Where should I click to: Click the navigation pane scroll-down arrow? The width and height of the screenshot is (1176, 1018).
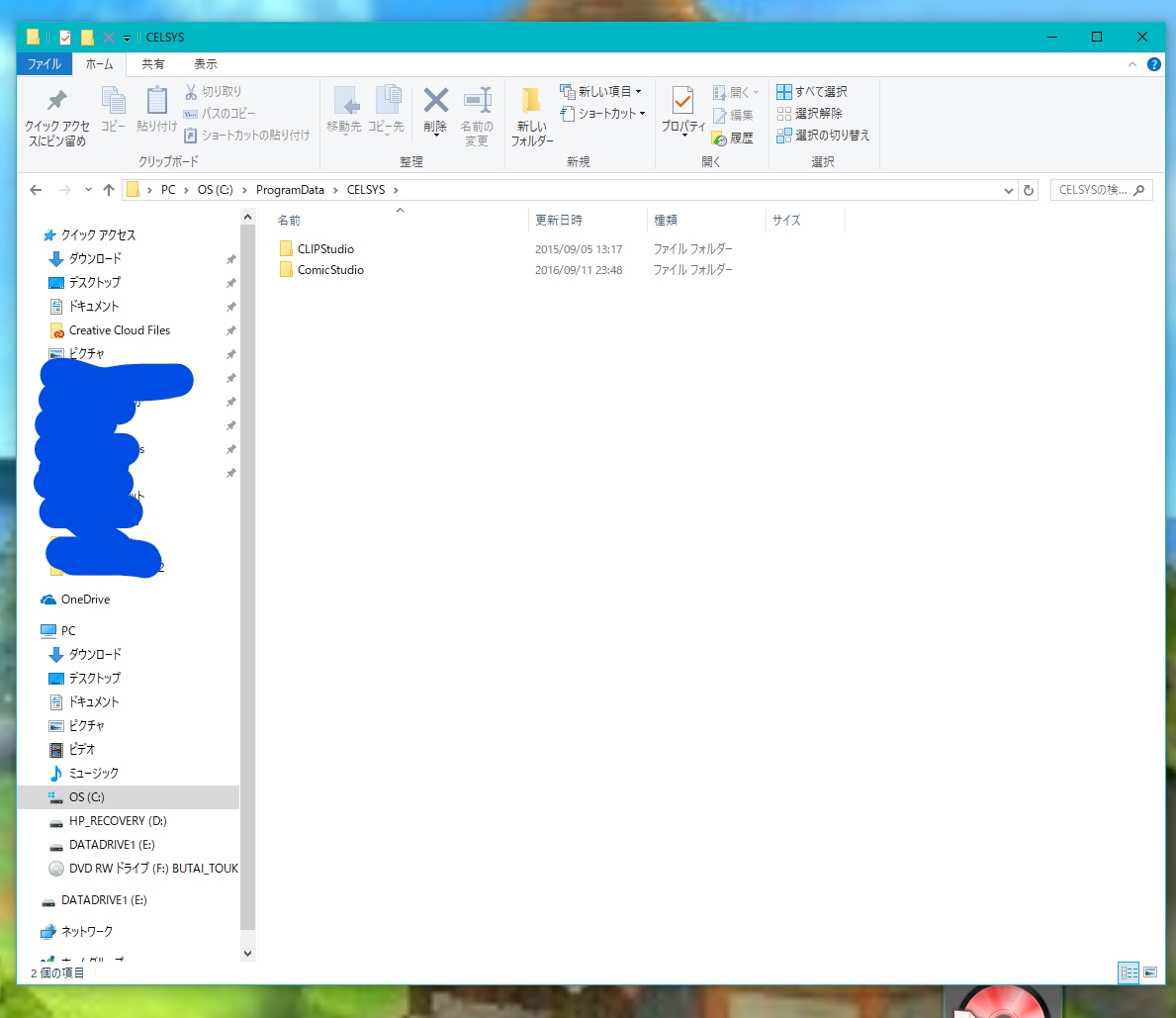pos(247,954)
